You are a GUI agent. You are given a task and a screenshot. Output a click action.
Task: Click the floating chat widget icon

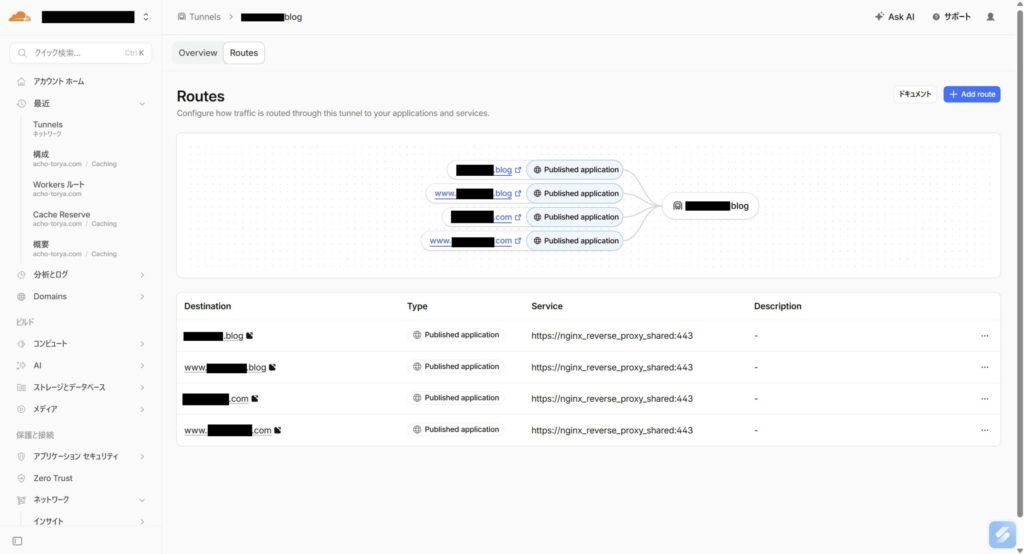pos(1002,534)
